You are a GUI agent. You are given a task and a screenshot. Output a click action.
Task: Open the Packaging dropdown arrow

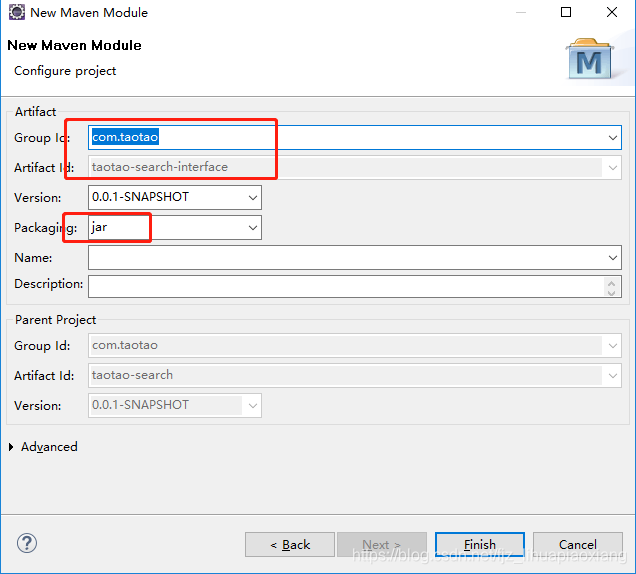click(x=253, y=228)
